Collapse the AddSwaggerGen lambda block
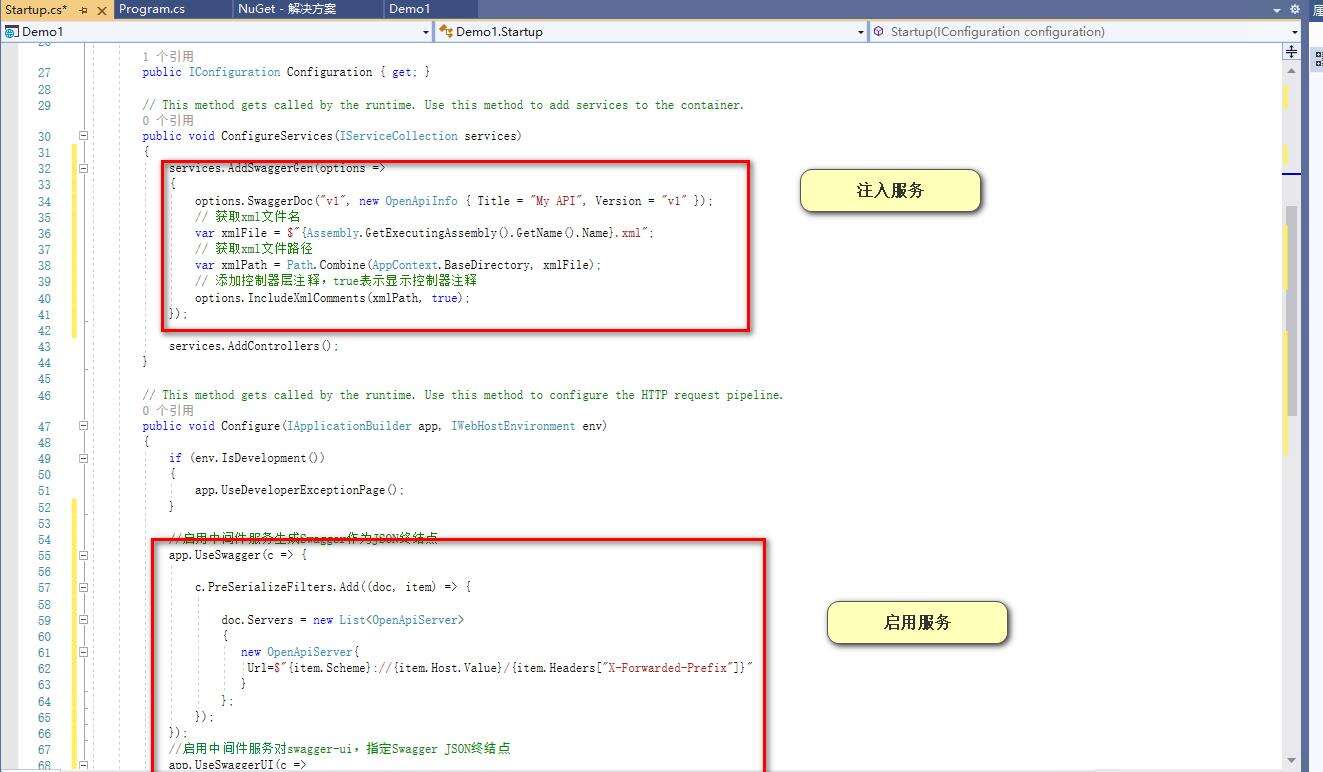This screenshot has width=1323, height=772. [84, 169]
